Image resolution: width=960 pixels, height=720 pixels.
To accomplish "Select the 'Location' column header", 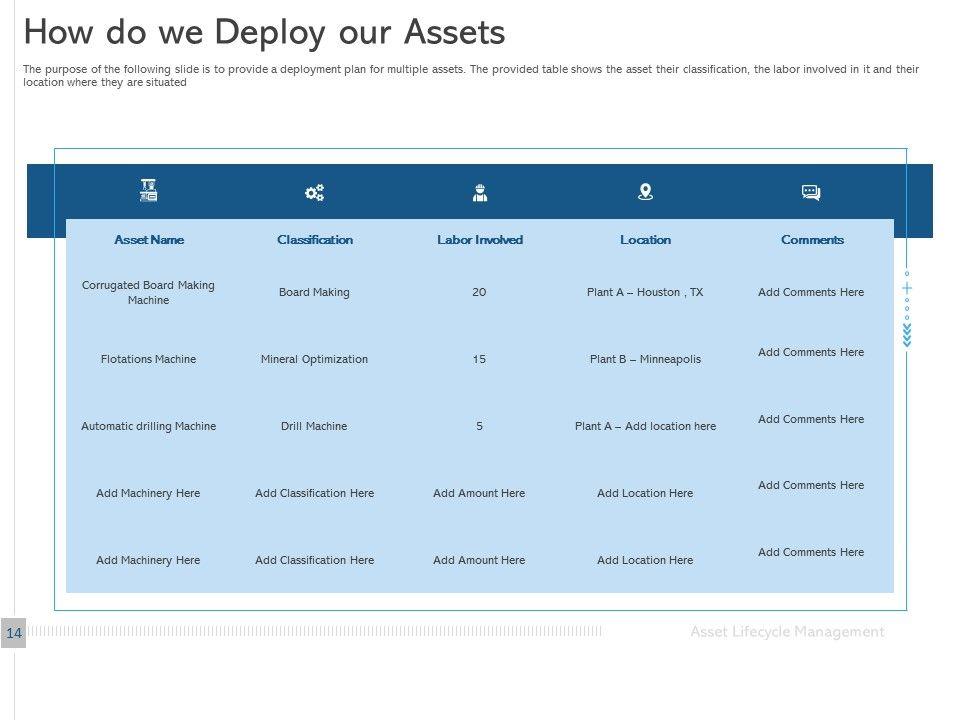I will coord(645,240).
